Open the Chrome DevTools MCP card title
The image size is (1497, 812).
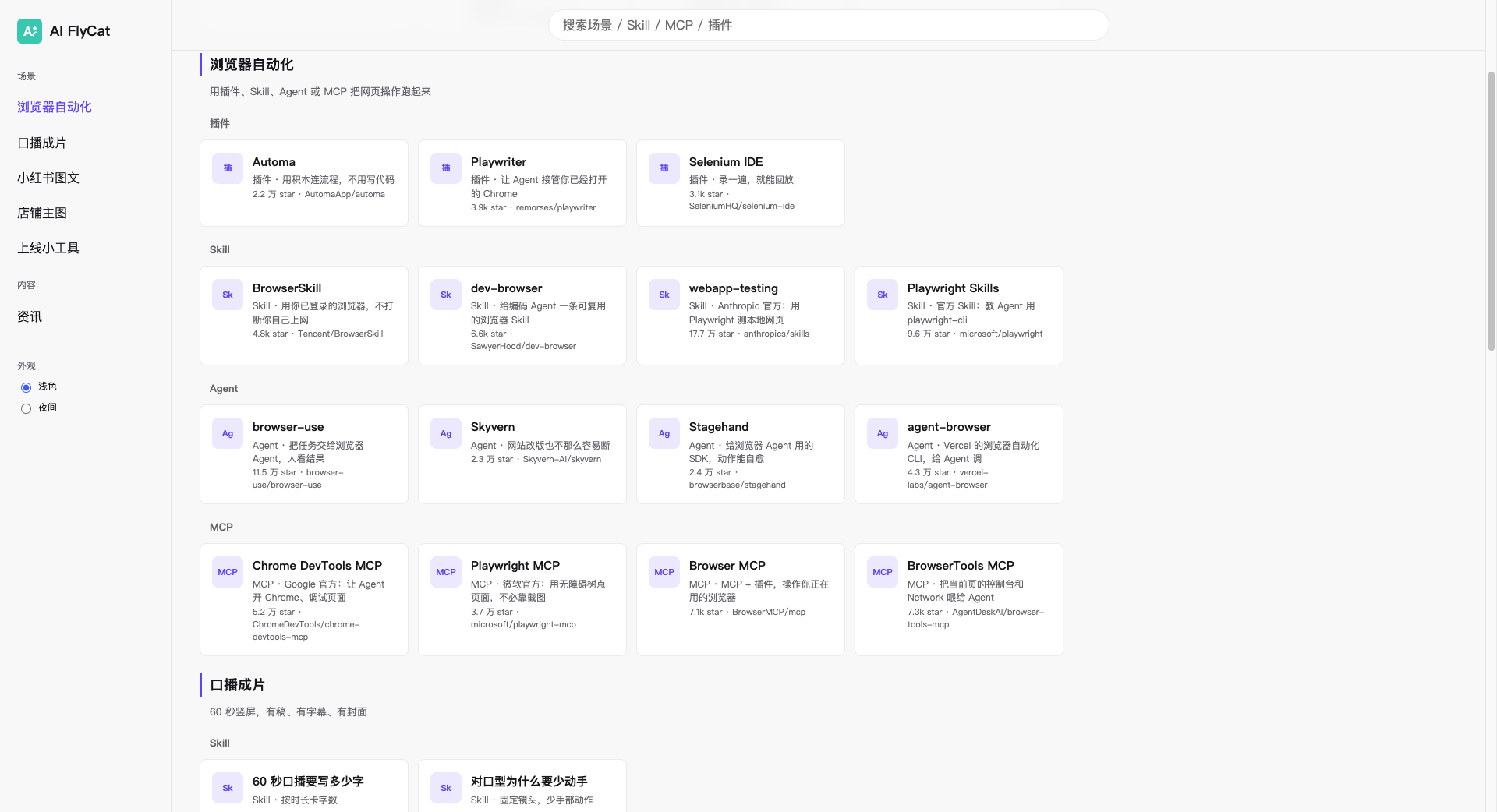[x=317, y=566]
